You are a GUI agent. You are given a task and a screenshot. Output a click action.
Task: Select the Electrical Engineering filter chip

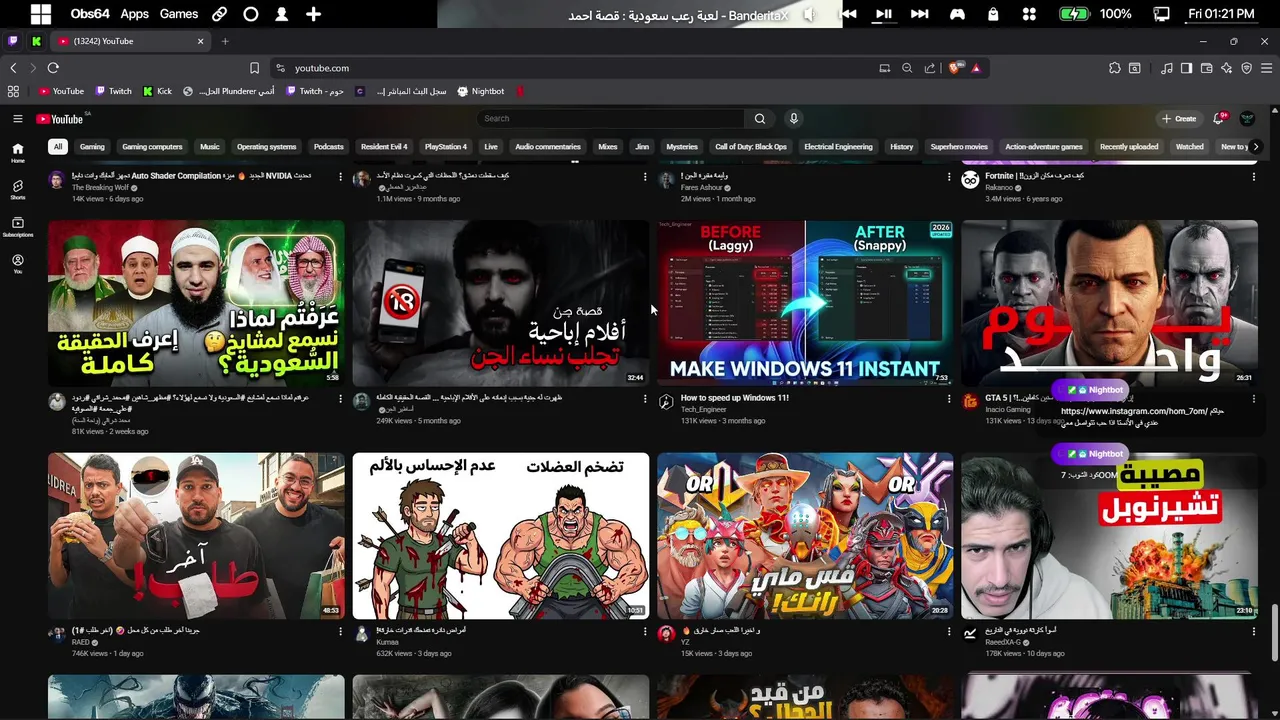tap(838, 147)
